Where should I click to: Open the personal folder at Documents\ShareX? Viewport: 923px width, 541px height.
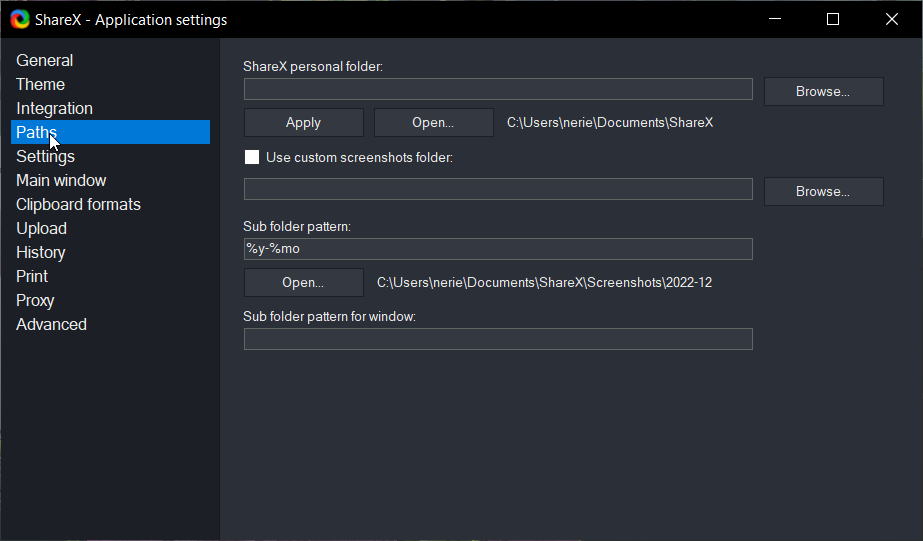click(x=433, y=122)
